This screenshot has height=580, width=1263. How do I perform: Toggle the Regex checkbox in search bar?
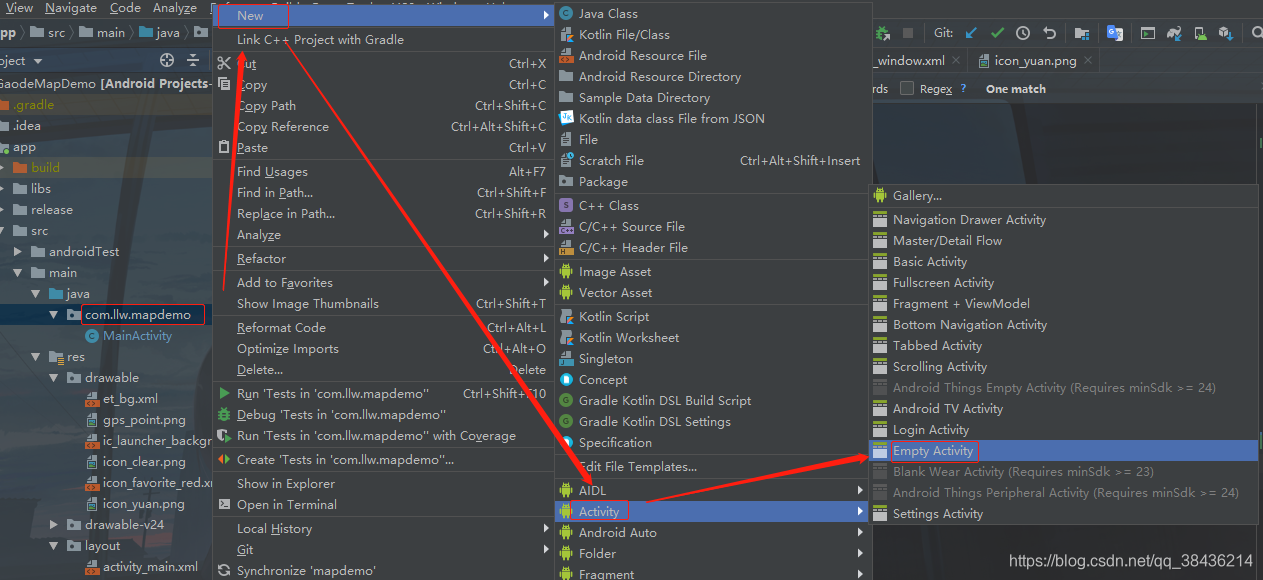(x=907, y=88)
